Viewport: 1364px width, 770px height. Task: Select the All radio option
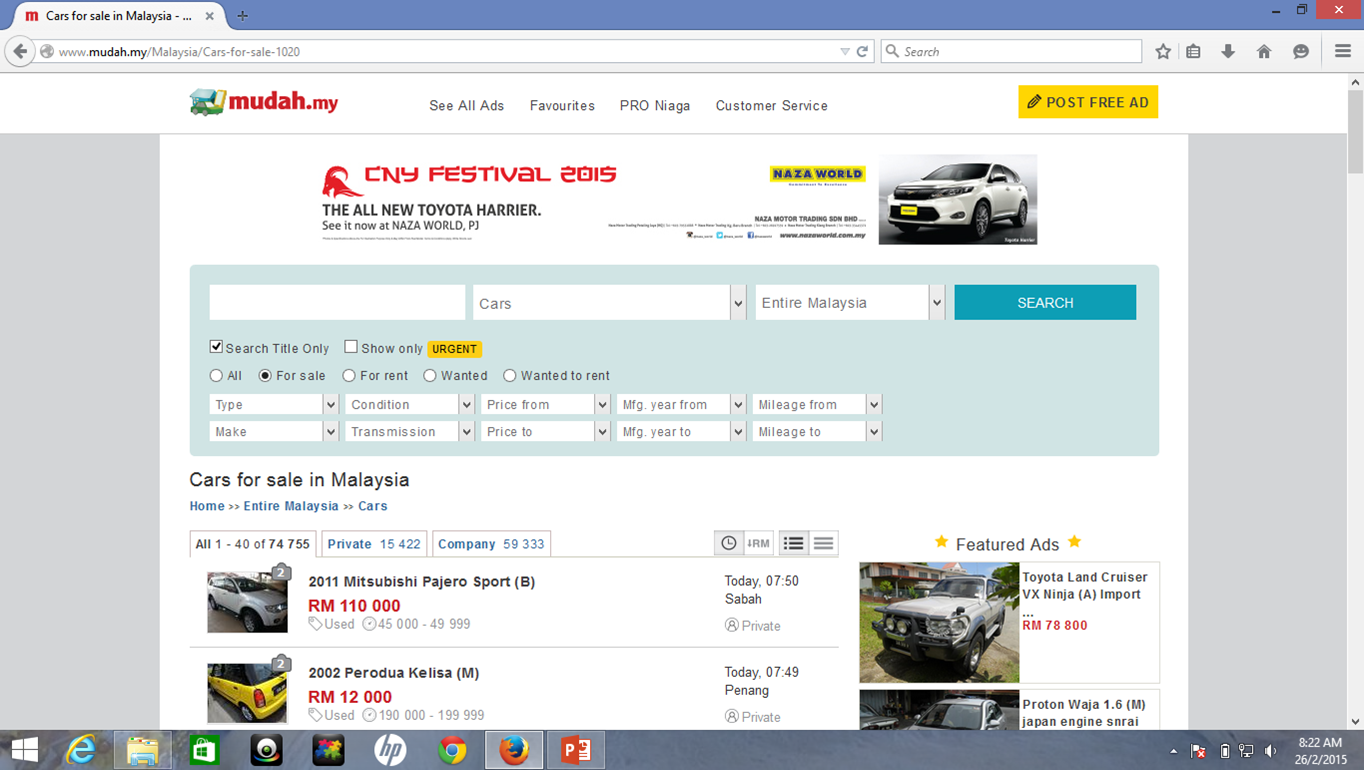[216, 376]
